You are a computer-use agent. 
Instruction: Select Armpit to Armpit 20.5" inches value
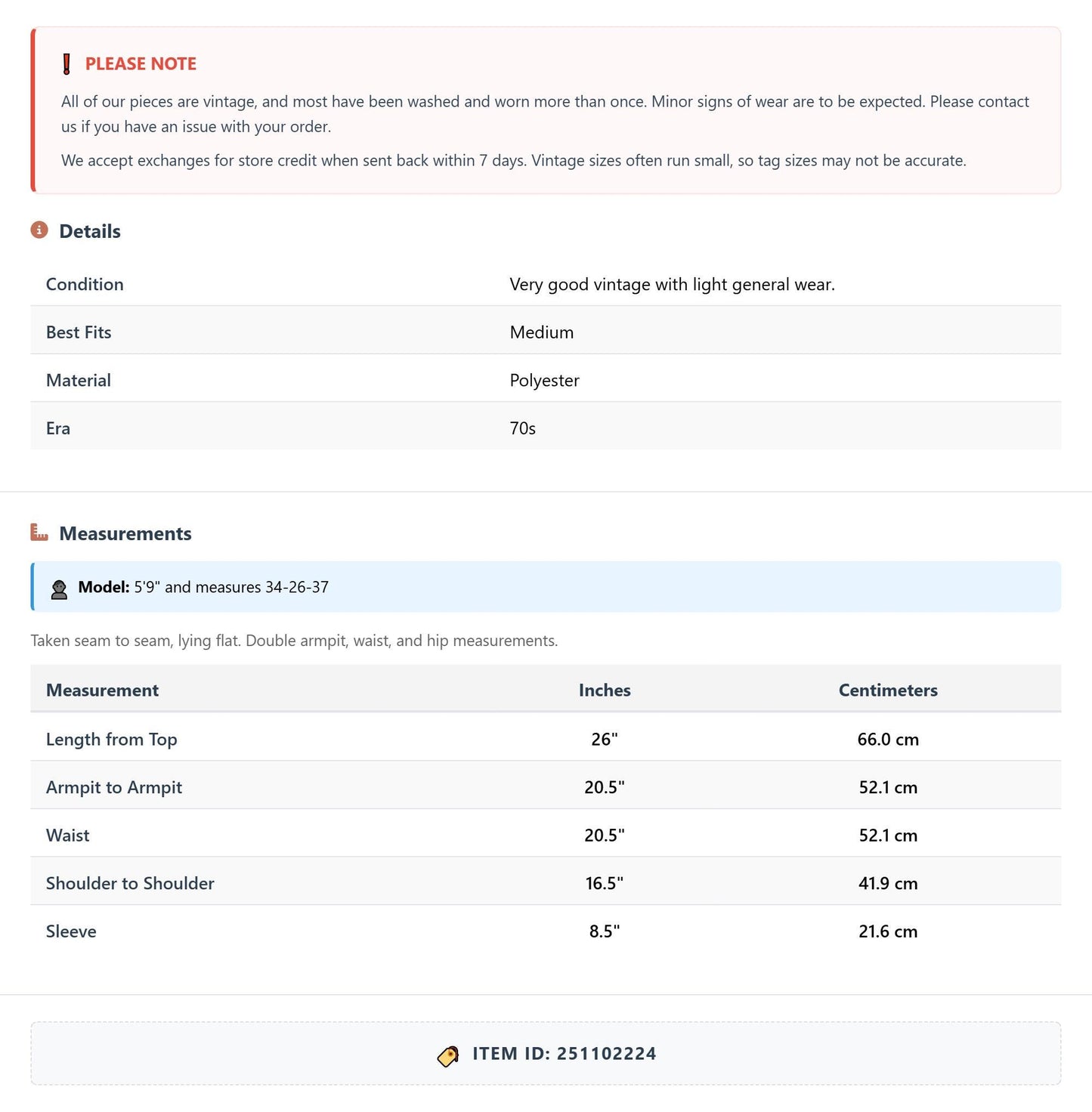pos(605,787)
